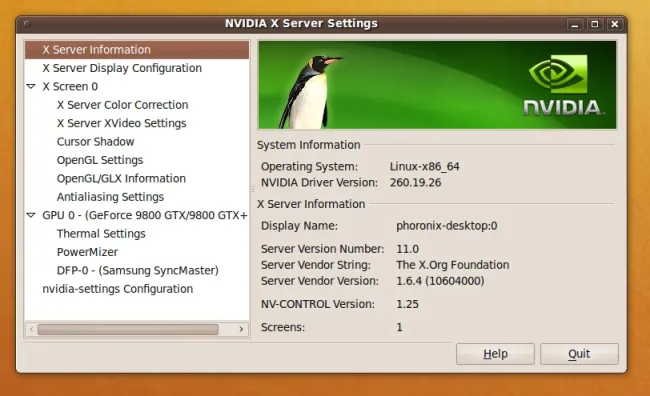Open OpenGL Settings page

coord(100,160)
